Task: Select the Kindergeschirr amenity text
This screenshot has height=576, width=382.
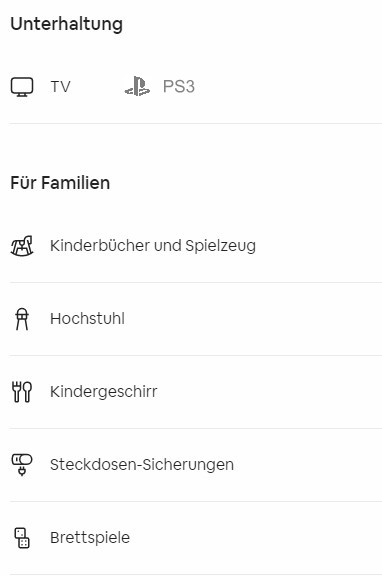Action: click(x=104, y=392)
